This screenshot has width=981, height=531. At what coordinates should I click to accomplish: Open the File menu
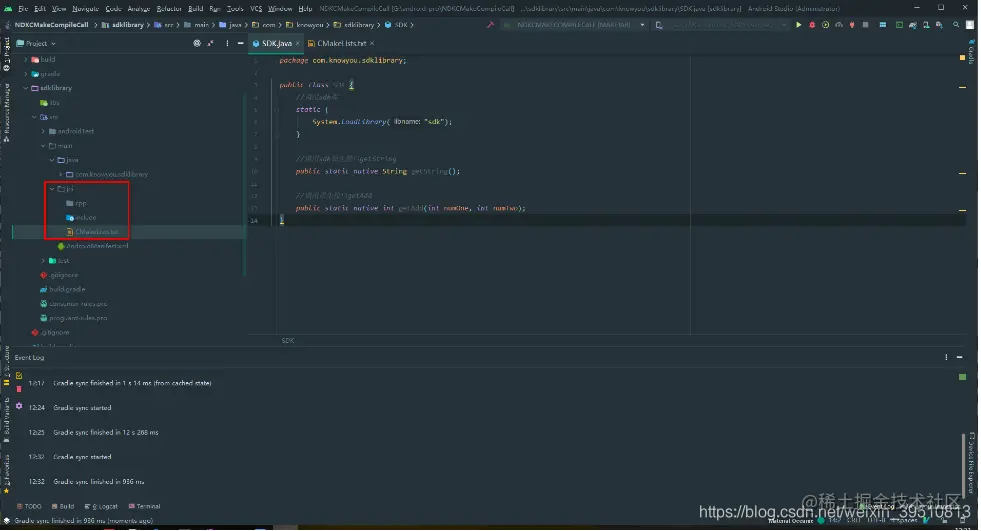pos(23,9)
